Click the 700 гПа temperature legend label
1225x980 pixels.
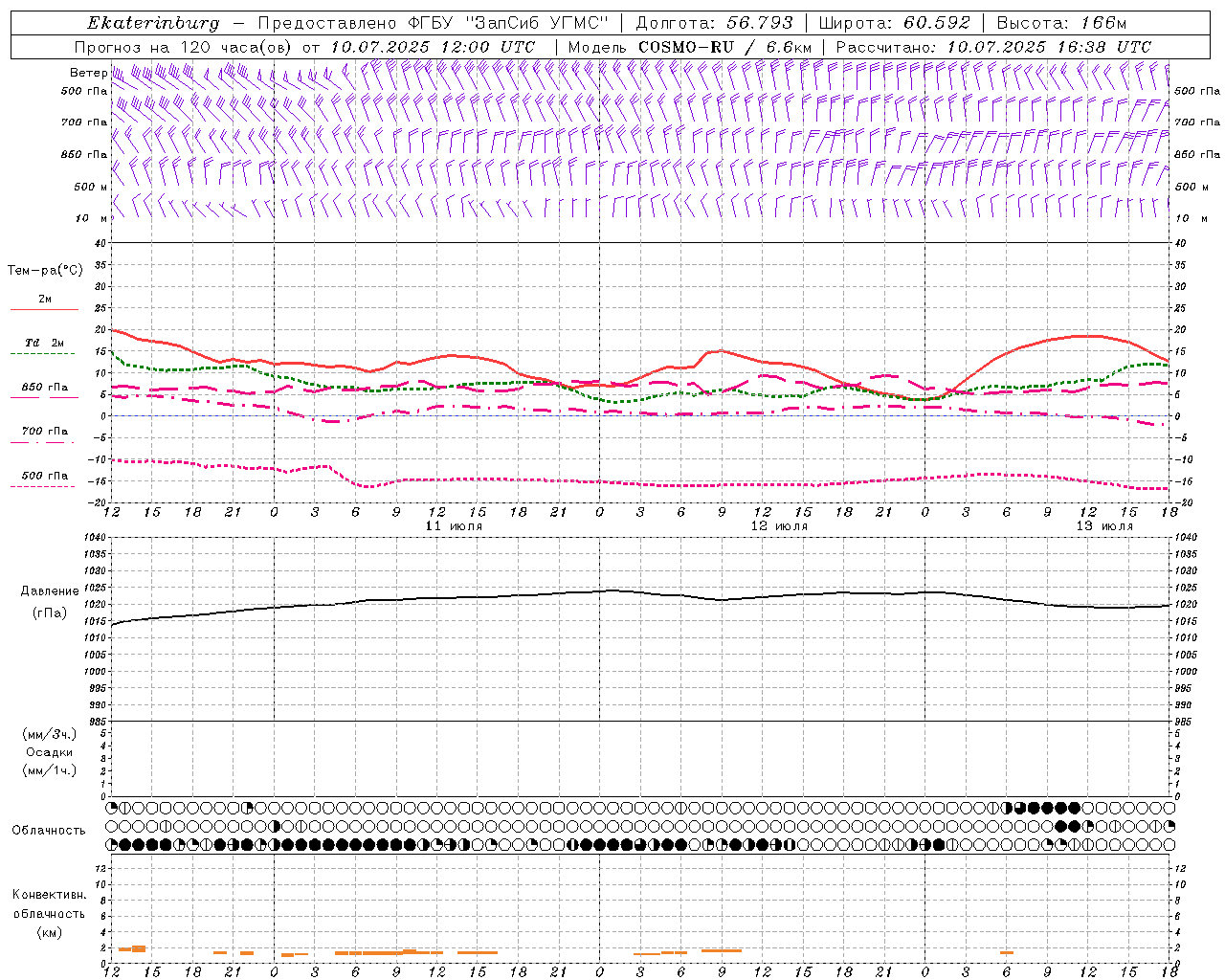[x=45, y=432]
